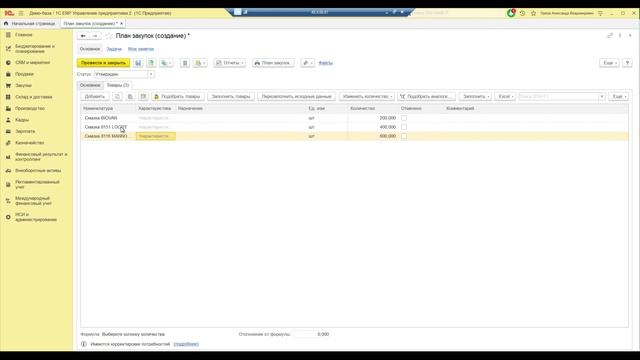Click the Количество column header
640x360 pixels.
coord(373,109)
